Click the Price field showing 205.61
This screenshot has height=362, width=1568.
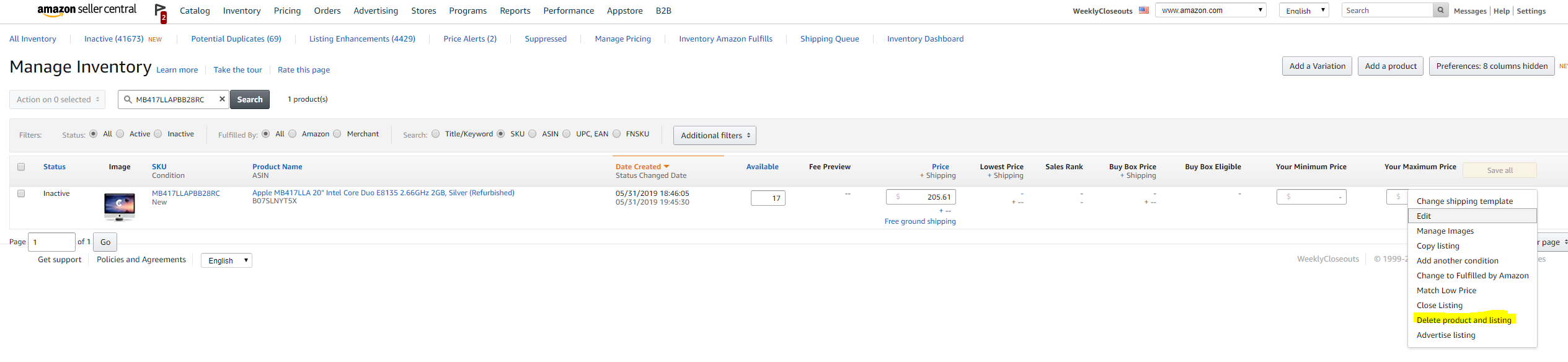tap(921, 196)
